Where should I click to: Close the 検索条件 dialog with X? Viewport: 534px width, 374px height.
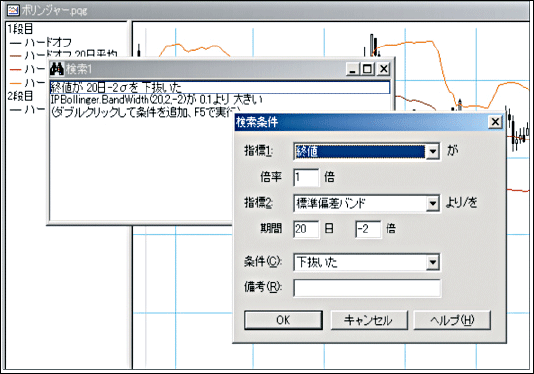(x=495, y=122)
